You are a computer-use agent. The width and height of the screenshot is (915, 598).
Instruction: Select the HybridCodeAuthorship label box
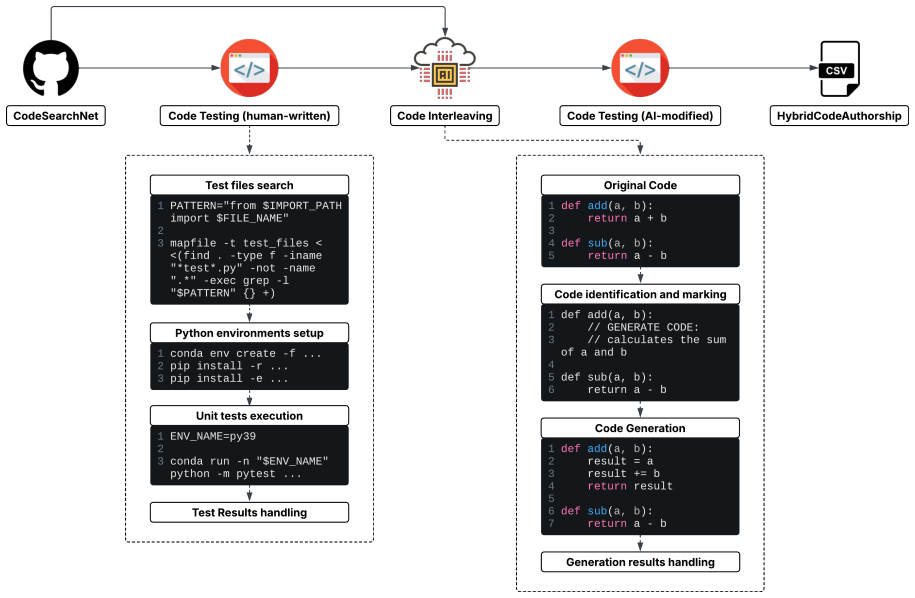tap(839, 116)
